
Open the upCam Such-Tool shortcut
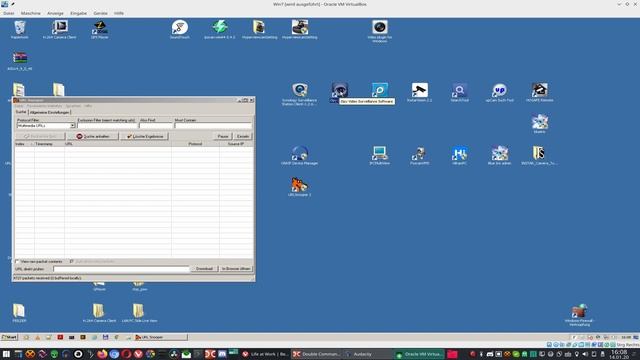click(499, 92)
